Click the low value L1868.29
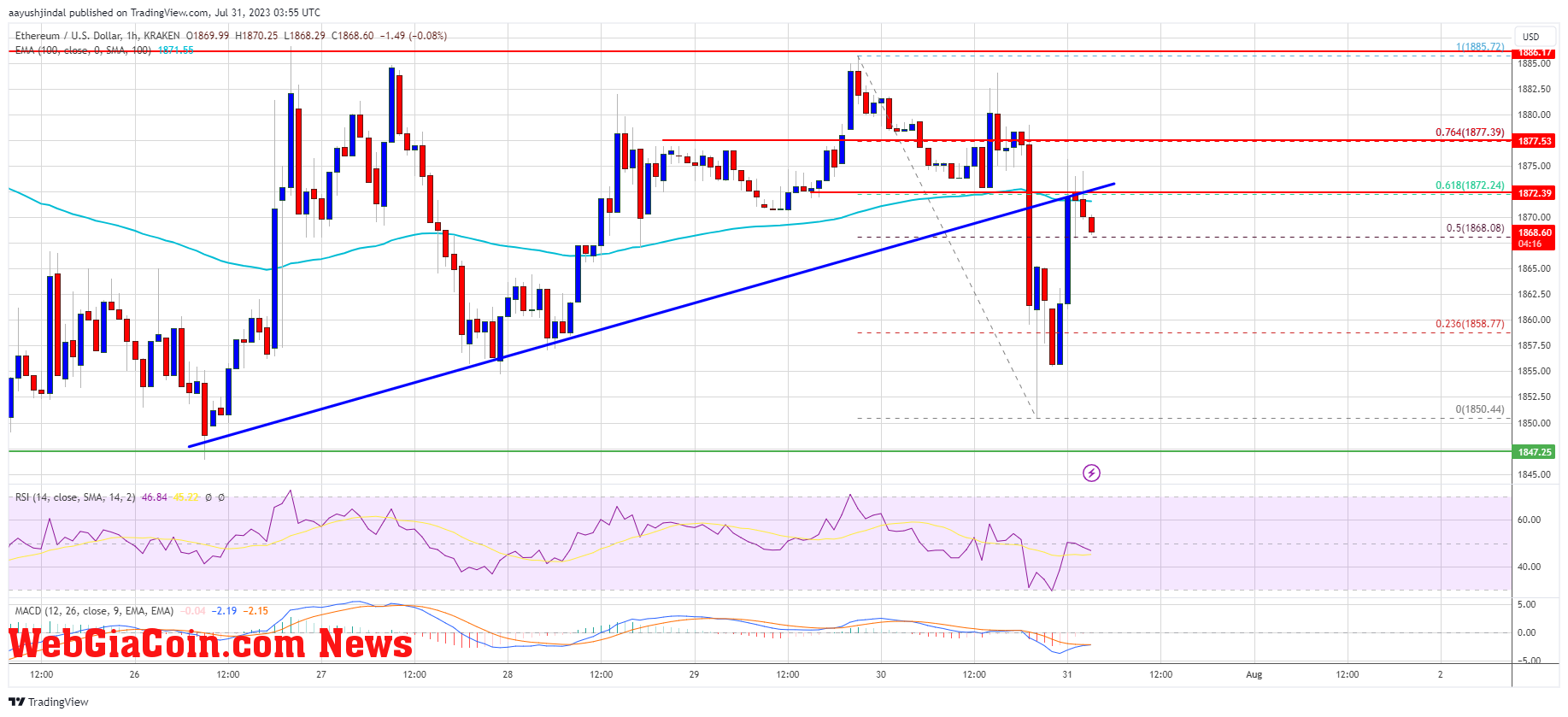1568x717 pixels. coord(304,36)
